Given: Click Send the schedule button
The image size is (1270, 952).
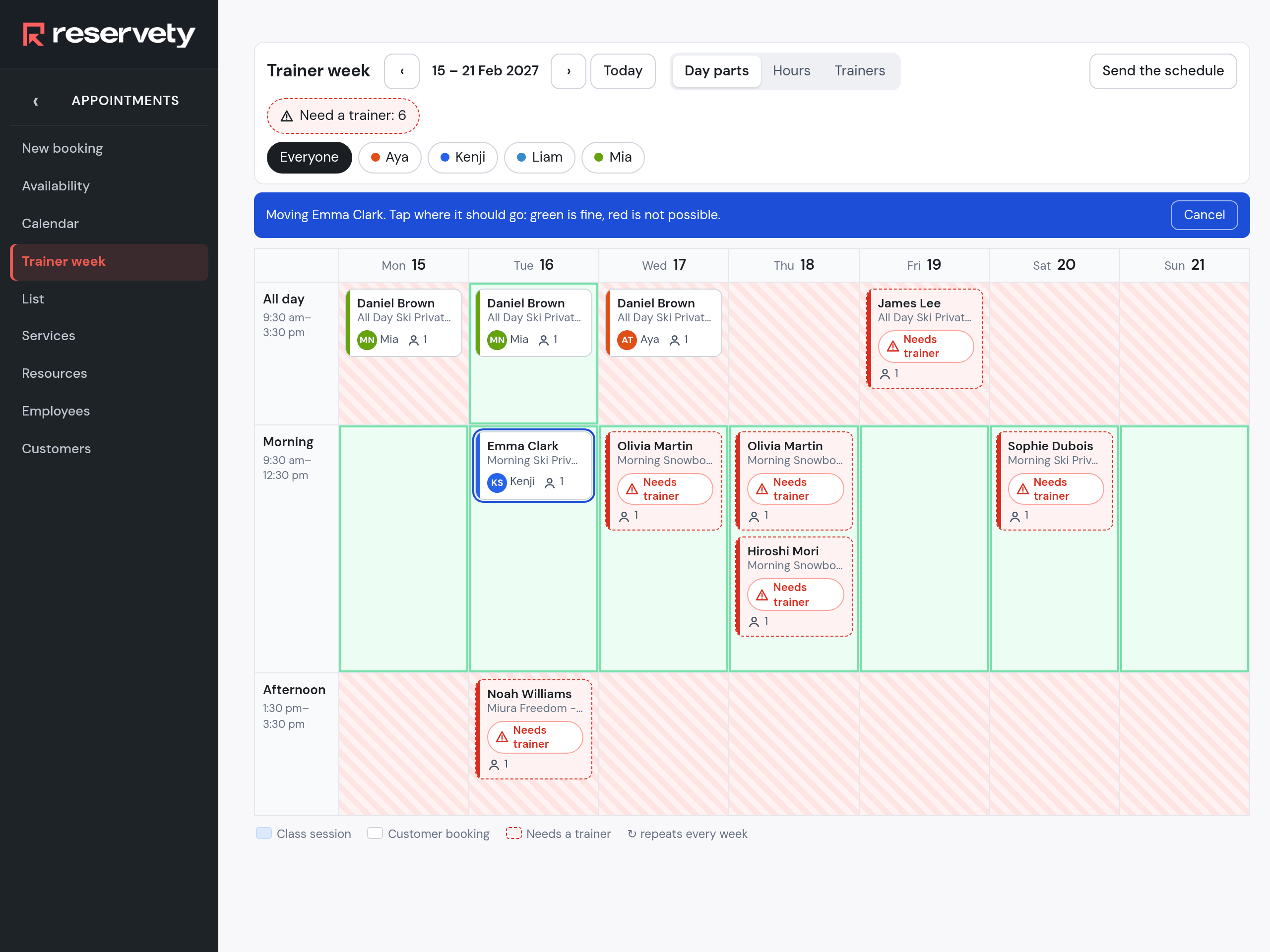Looking at the screenshot, I should (x=1163, y=71).
